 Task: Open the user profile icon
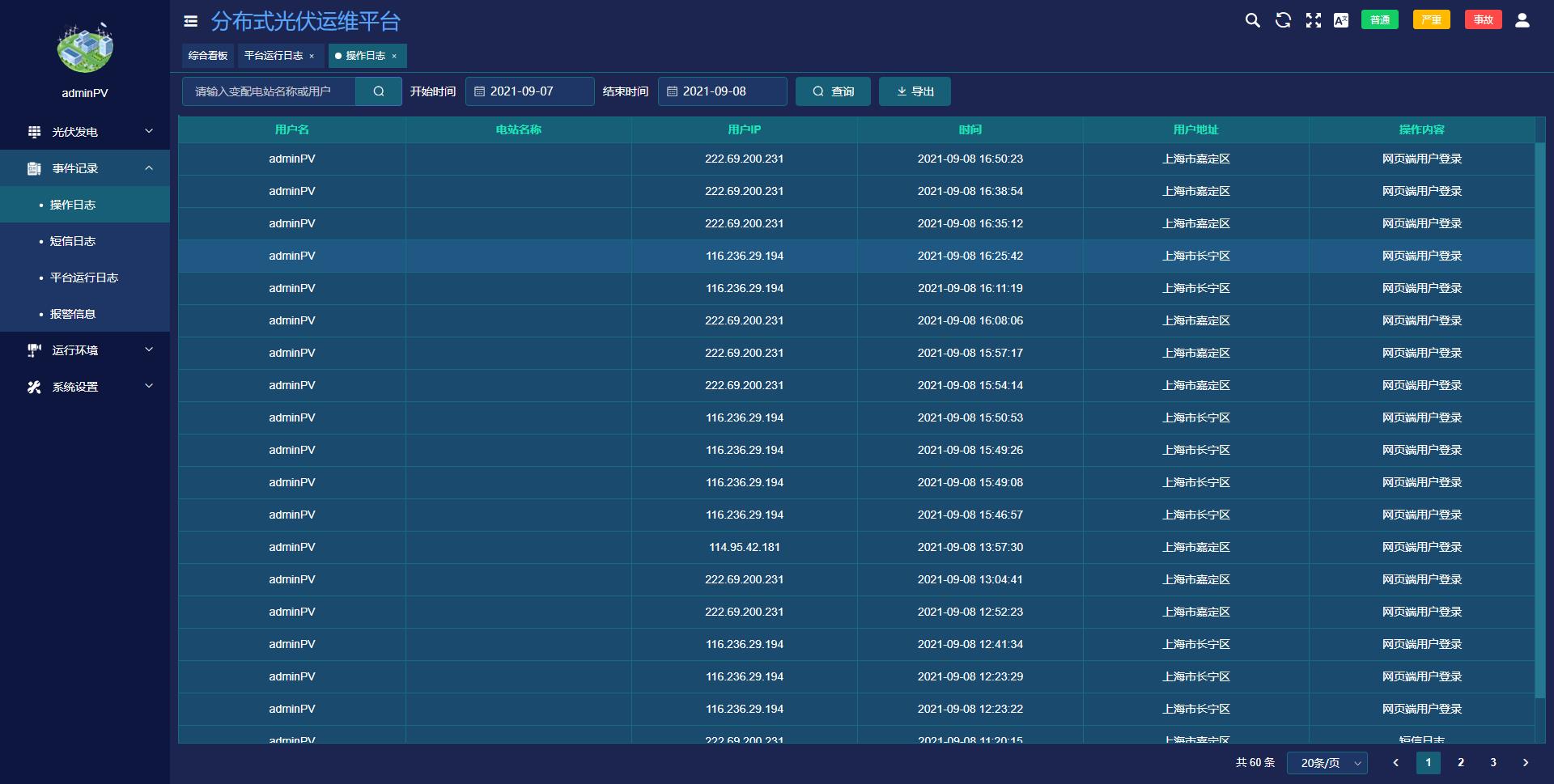click(x=1522, y=20)
